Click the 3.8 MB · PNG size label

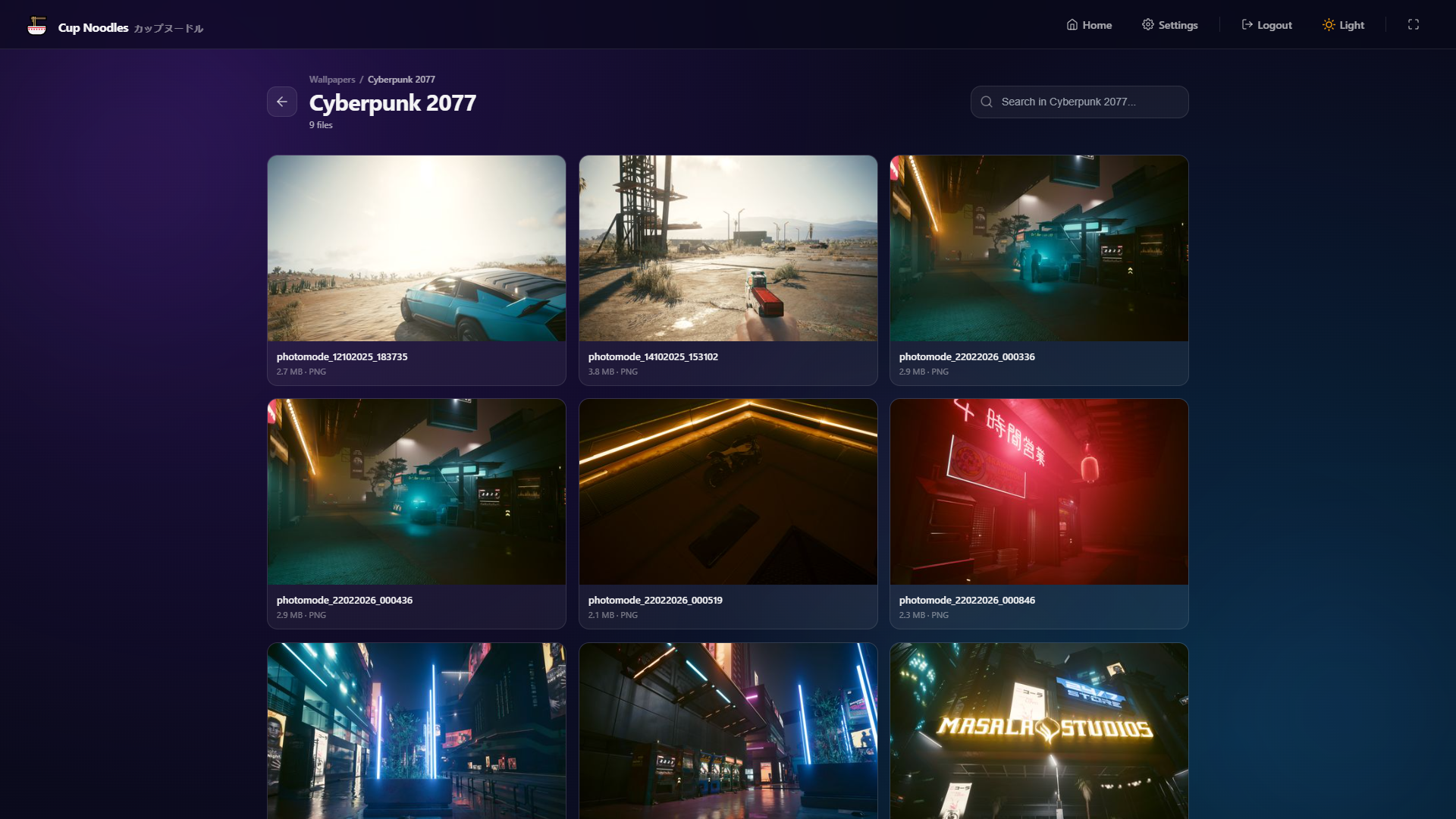(x=613, y=372)
